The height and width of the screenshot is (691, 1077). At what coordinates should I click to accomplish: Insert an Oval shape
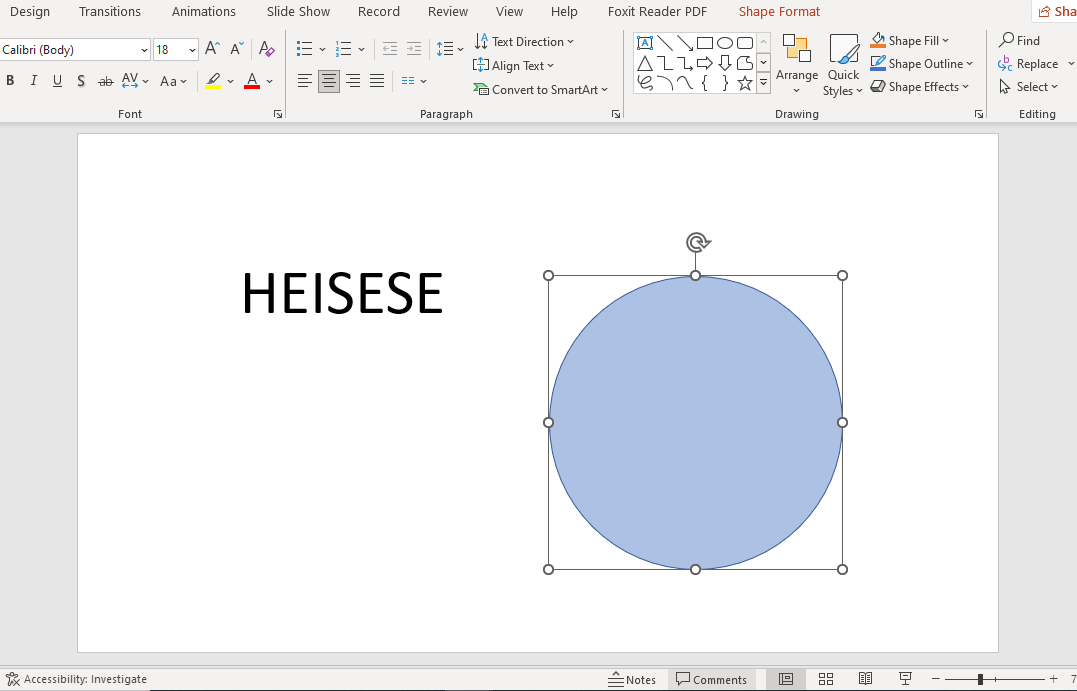pyautogui.click(x=724, y=42)
